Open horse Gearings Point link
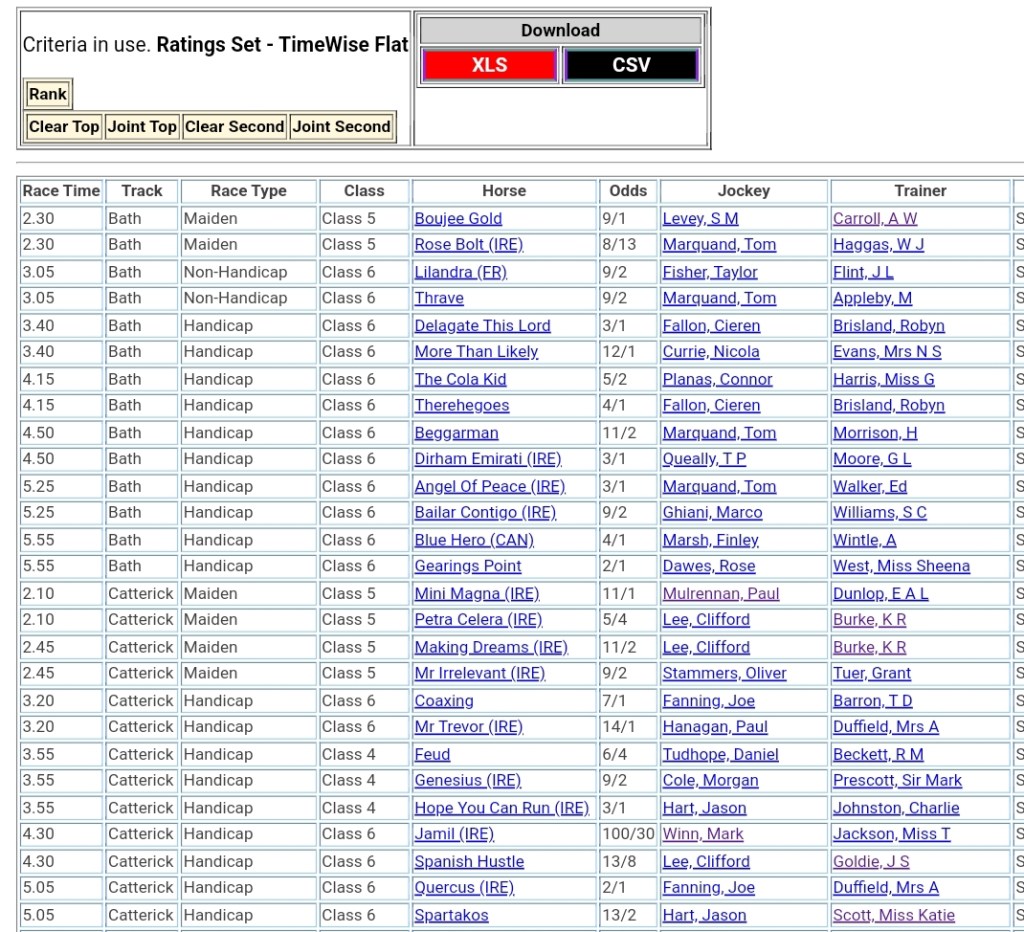 pos(468,566)
